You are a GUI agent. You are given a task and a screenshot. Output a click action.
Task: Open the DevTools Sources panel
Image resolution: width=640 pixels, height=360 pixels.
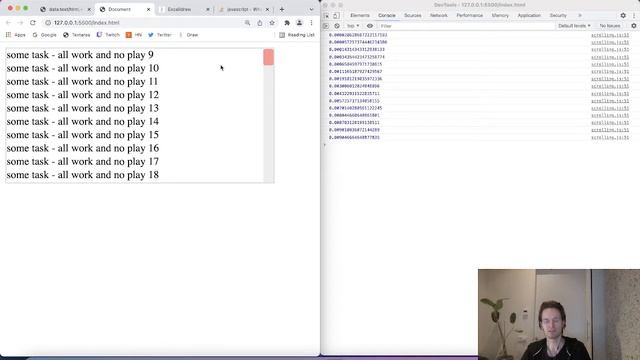click(x=413, y=16)
